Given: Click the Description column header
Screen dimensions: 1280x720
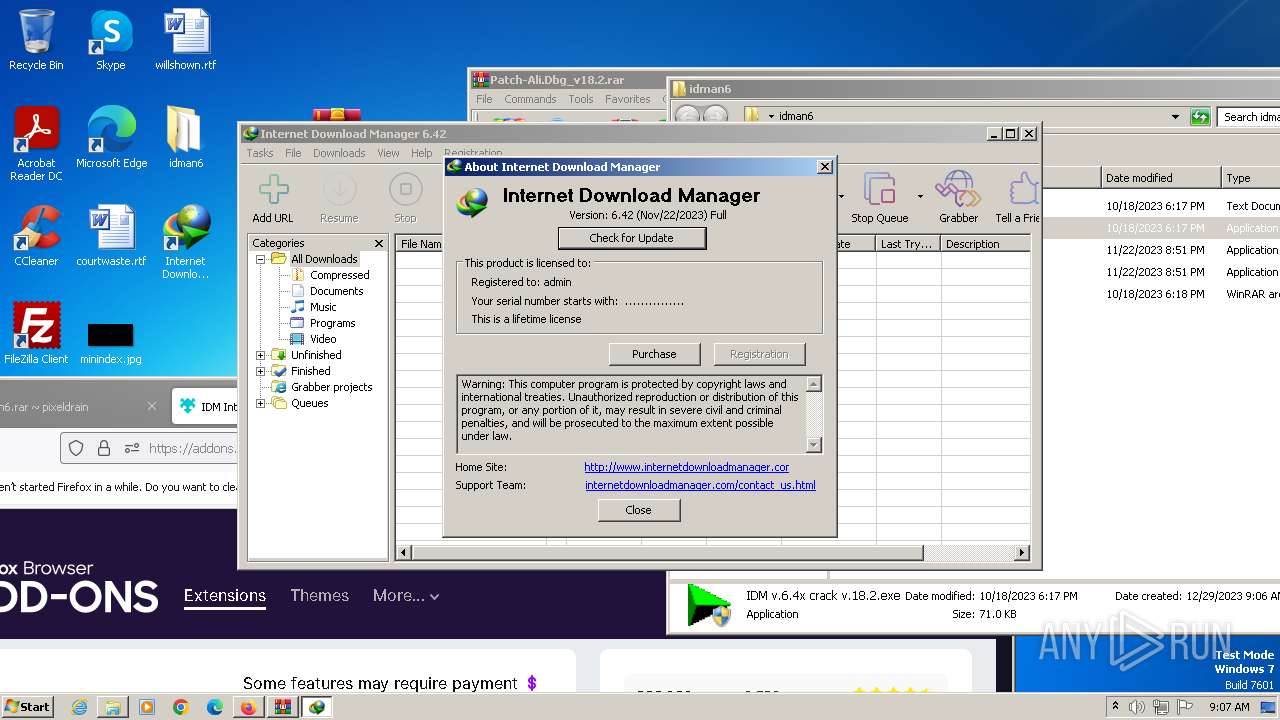Looking at the screenshot, I should 985,244.
